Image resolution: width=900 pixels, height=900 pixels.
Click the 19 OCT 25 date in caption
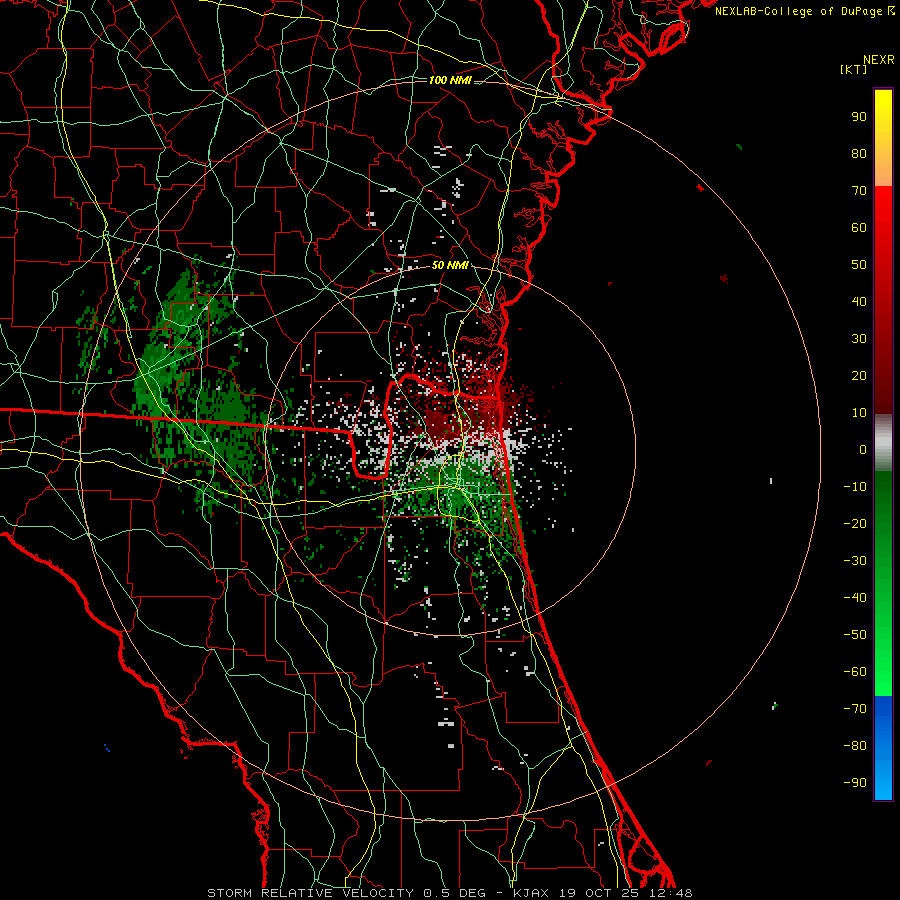598,893
